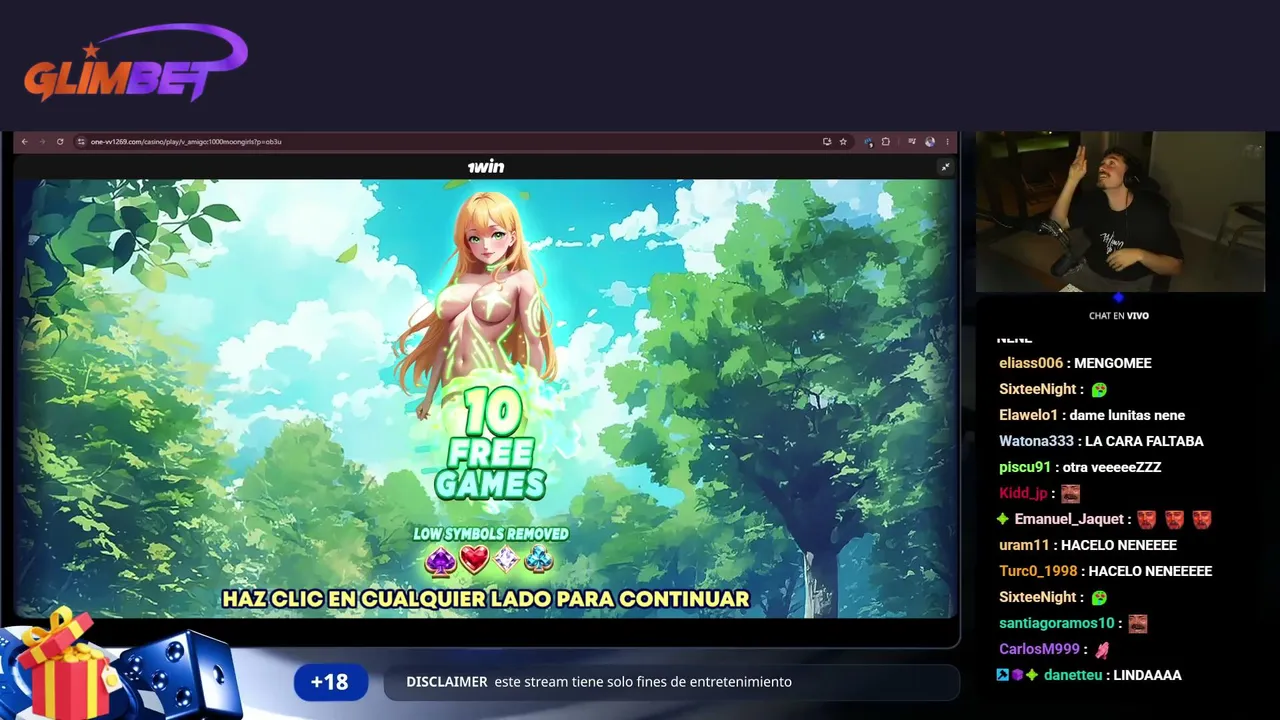Viewport: 1280px width, 720px height.
Task: Click the green badge beside Emanuel_Jaquet
Action: click(1003, 519)
